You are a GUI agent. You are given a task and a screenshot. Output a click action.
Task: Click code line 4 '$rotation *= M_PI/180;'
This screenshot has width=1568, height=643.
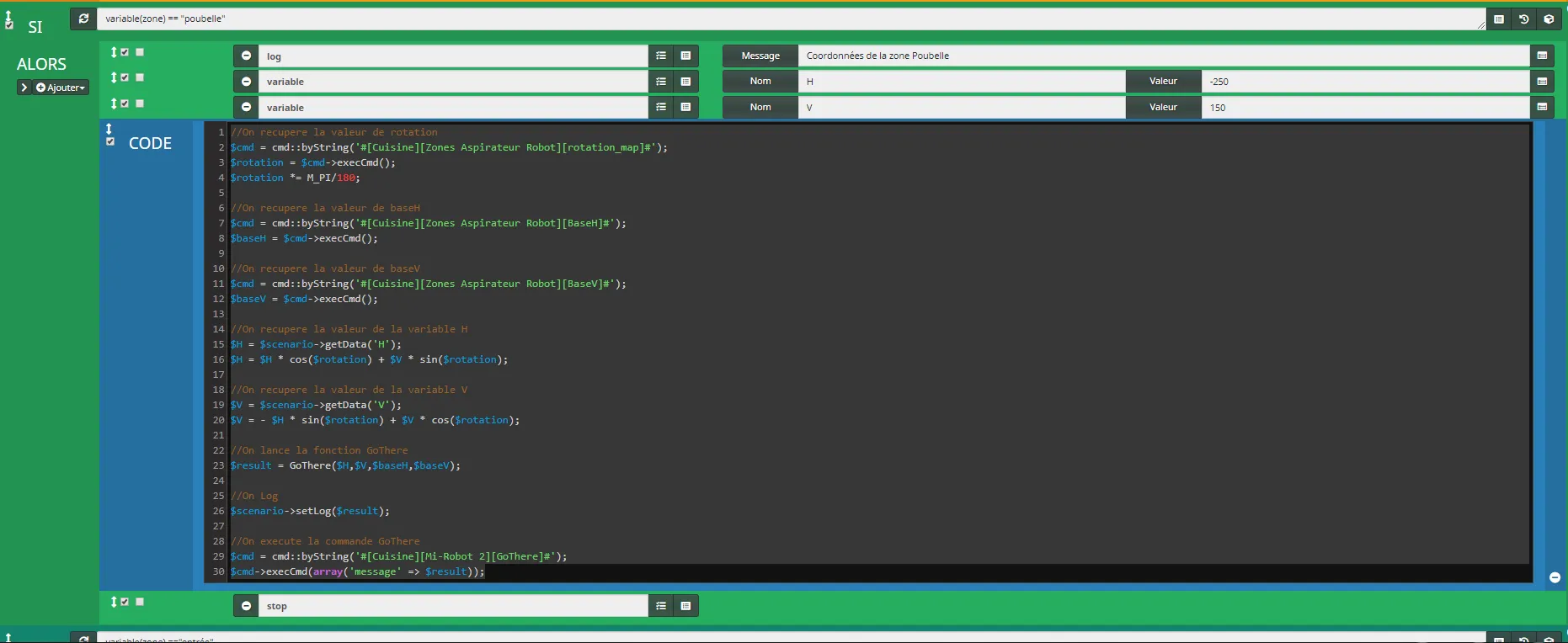pyautogui.click(x=296, y=178)
